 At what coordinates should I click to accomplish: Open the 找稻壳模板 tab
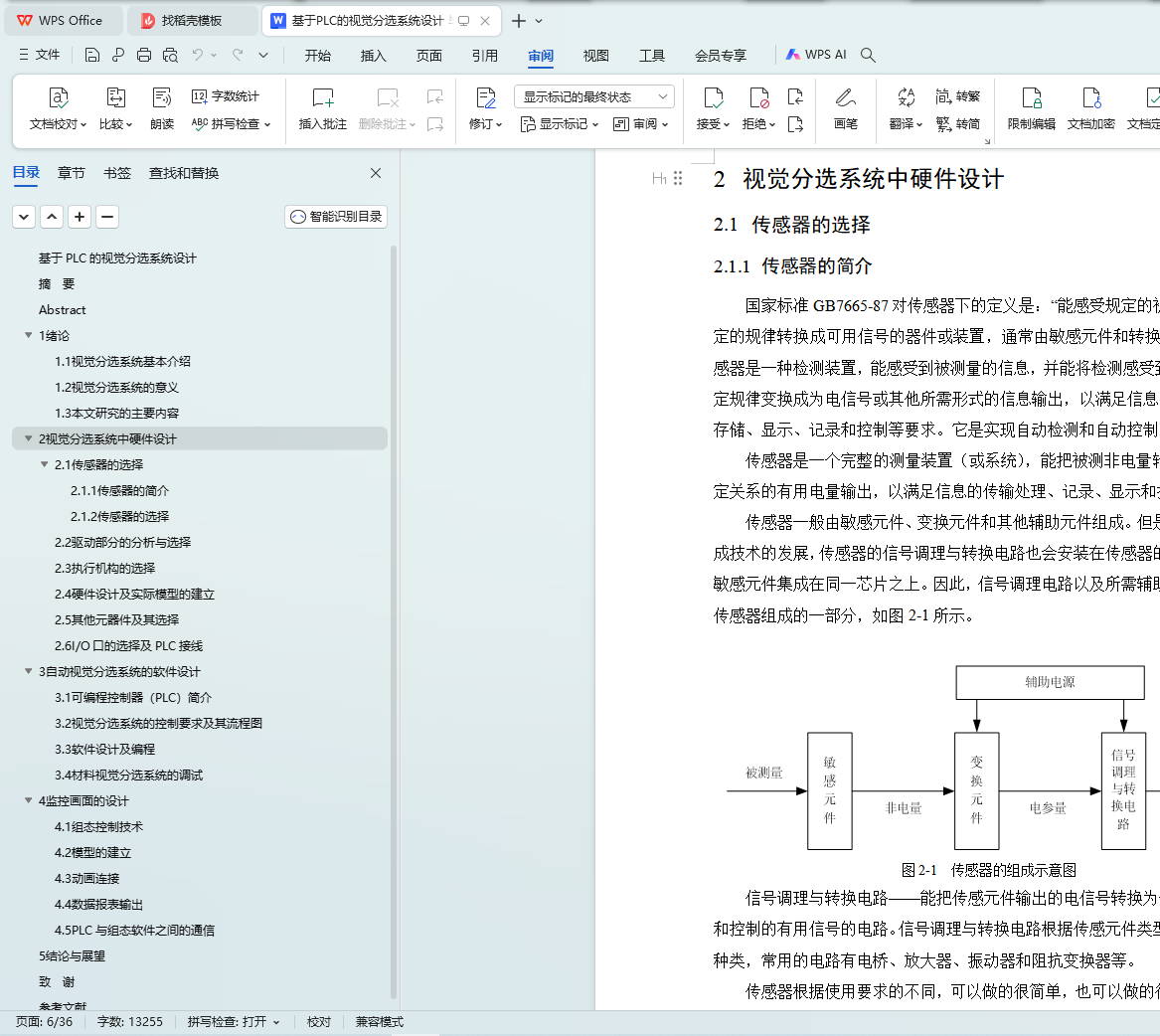coord(193,21)
